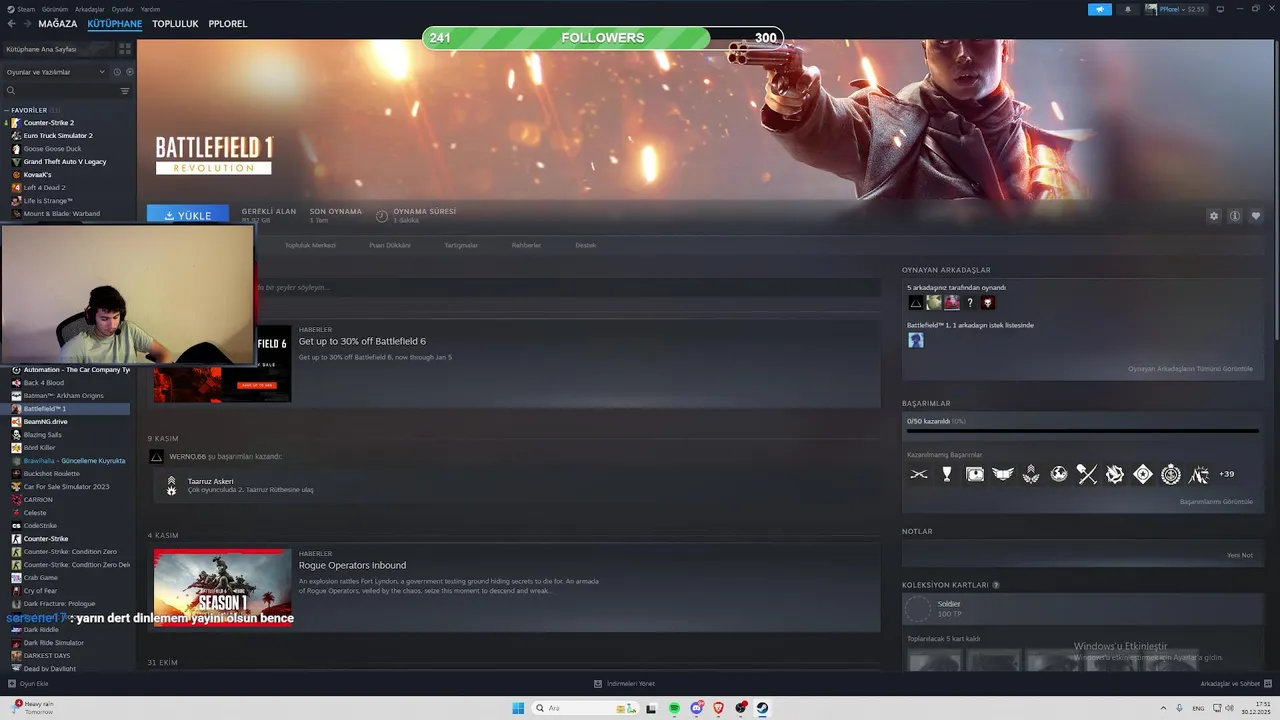Viewport: 1280px width, 720px height.
Task: Go to the TOPLULUK tab
Action: (x=175, y=23)
